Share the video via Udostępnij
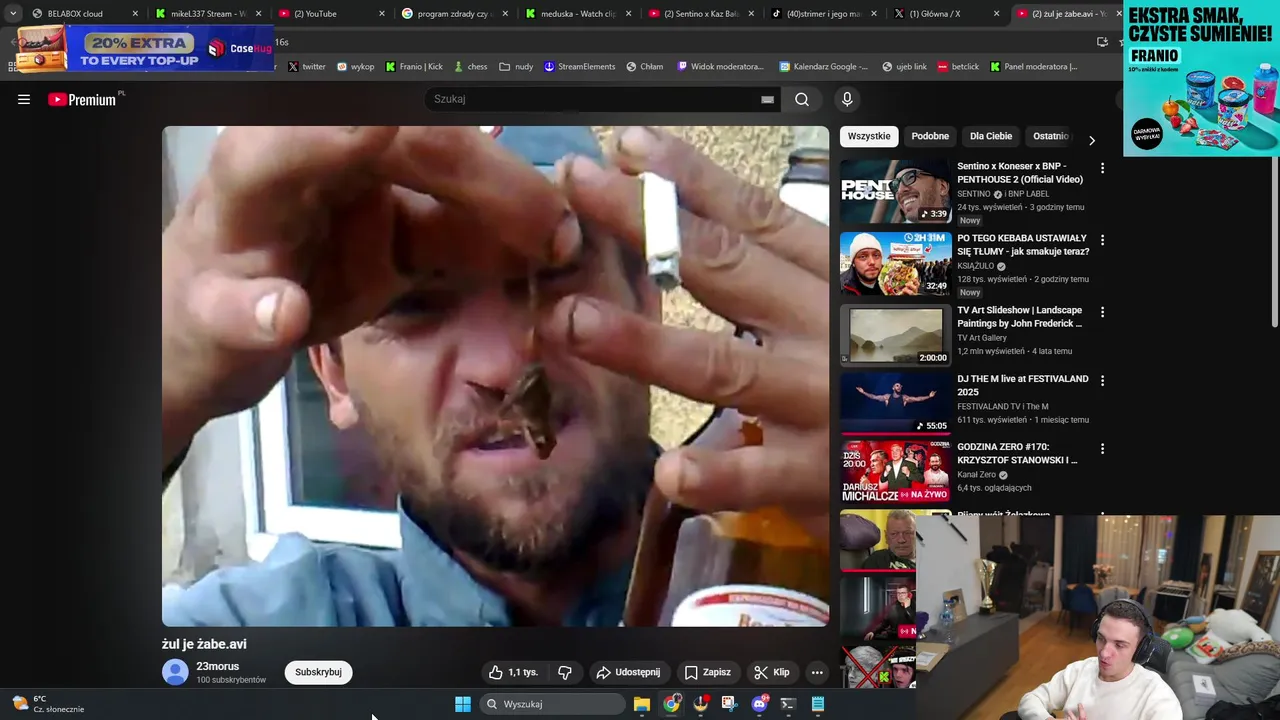 (x=628, y=672)
